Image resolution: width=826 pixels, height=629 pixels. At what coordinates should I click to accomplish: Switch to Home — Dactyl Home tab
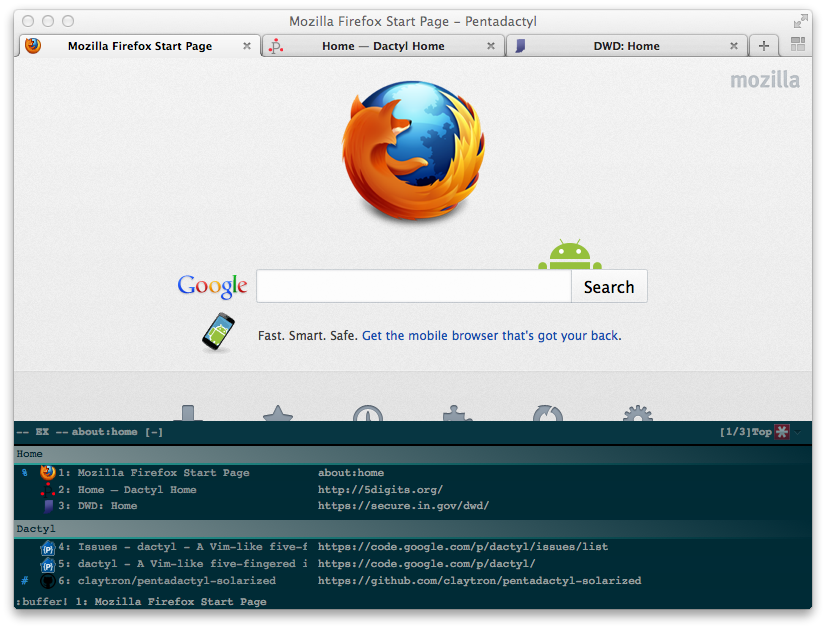(383, 46)
